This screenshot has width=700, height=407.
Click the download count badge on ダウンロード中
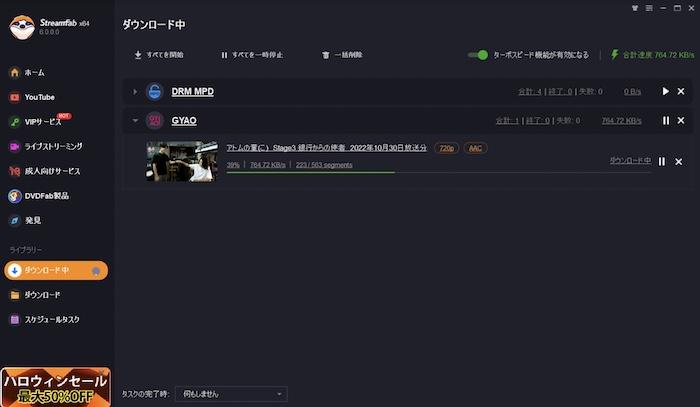tap(96, 271)
